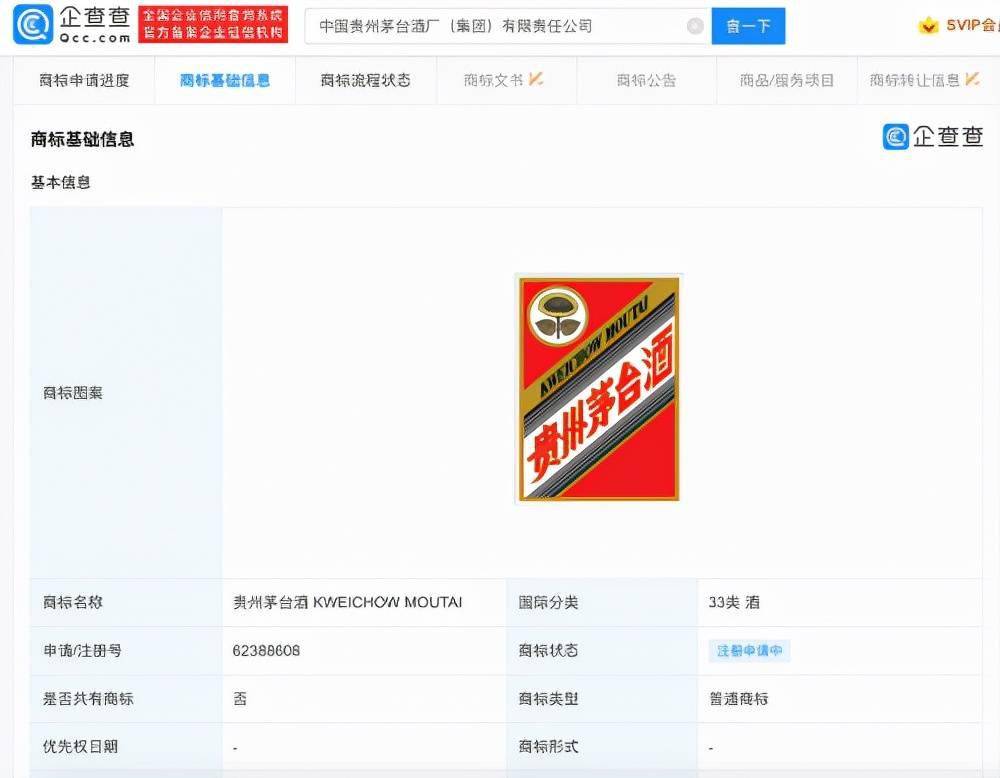Click the 贵州茅台酒 trademark image
The image size is (1000, 778).
(597, 391)
